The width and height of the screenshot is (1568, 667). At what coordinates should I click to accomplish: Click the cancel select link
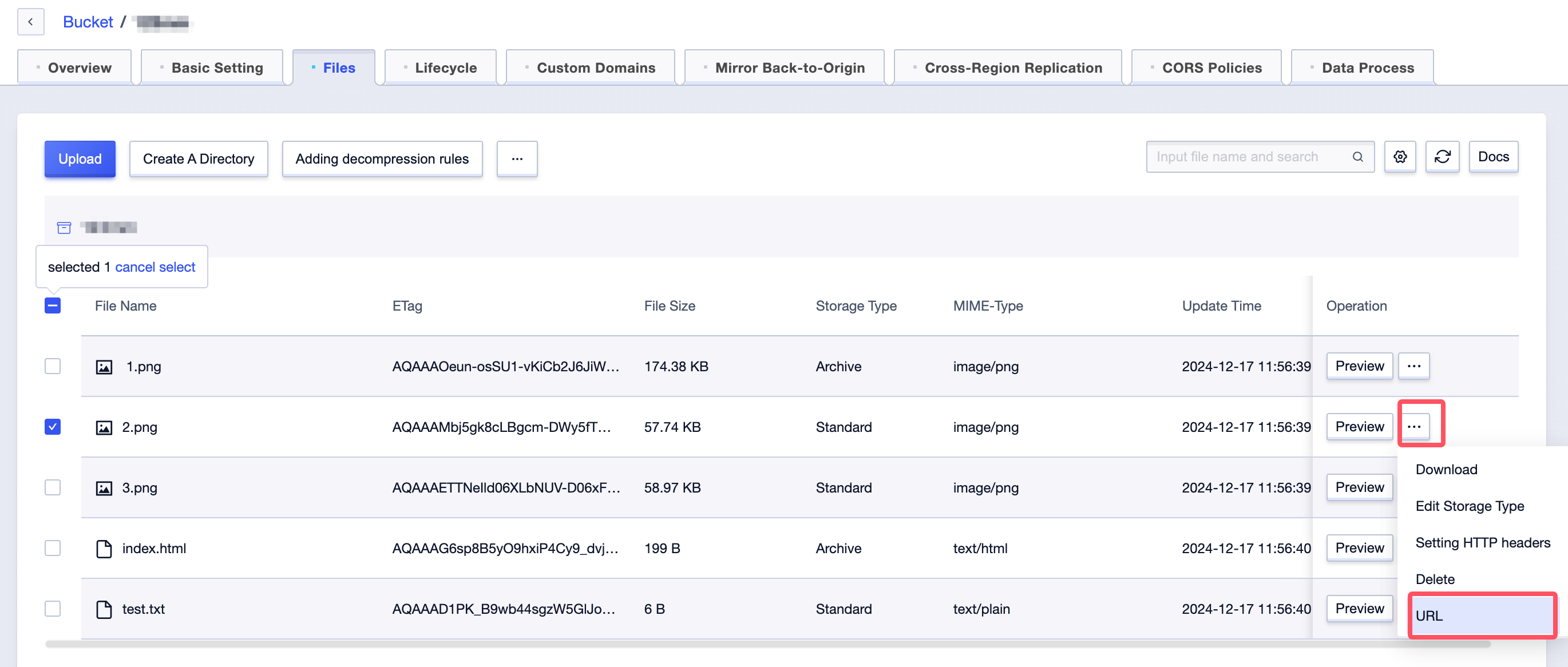click(155, 267)
